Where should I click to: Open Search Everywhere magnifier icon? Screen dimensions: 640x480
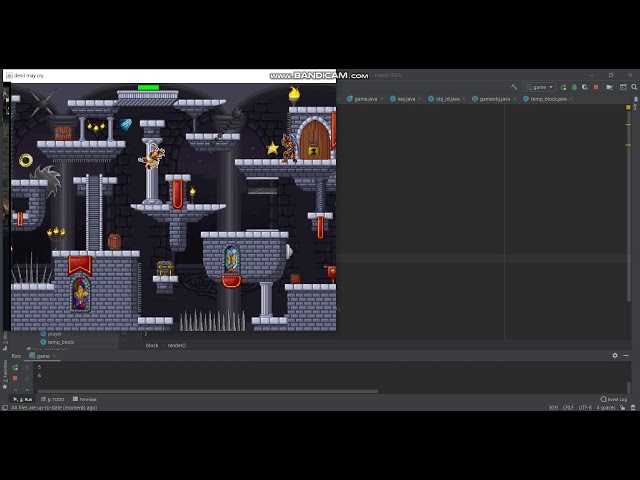pyautogui.click(x=634, y=87)
